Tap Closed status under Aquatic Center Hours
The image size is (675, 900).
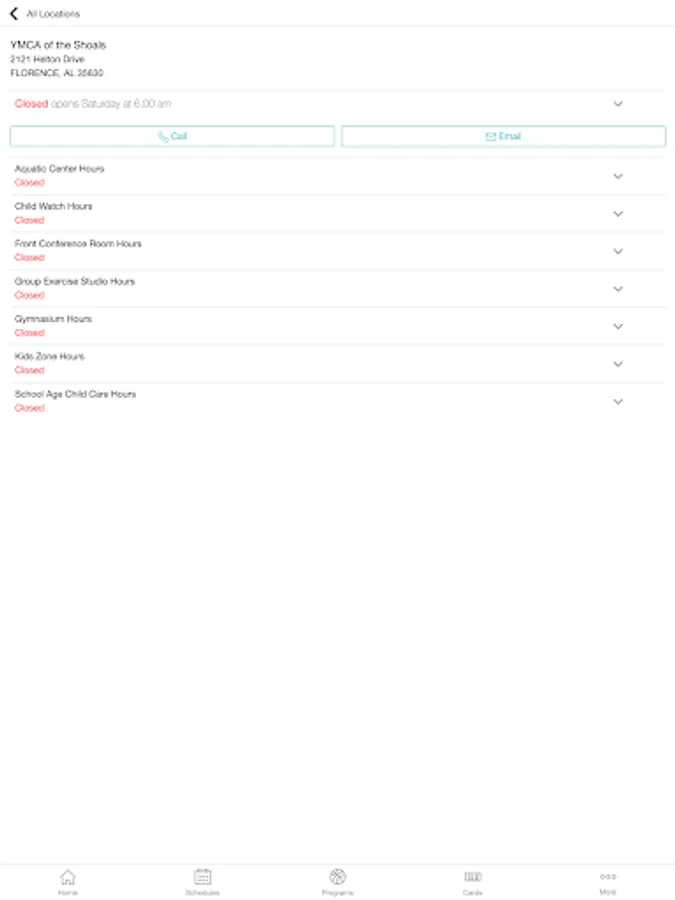point(29,183)
